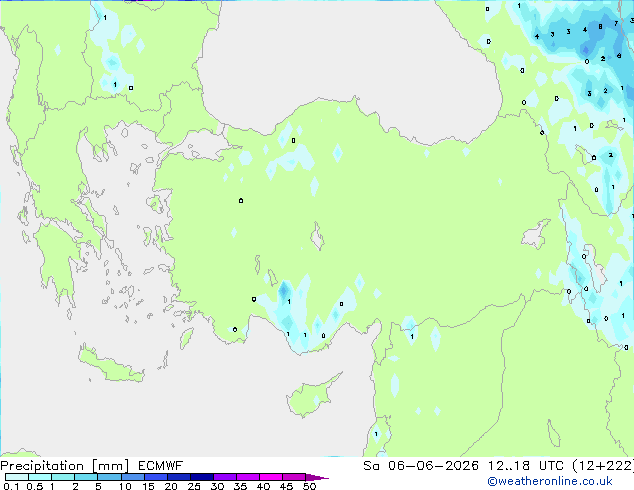Click the 25–30 mm dark blue swatch

coord(201,477)
